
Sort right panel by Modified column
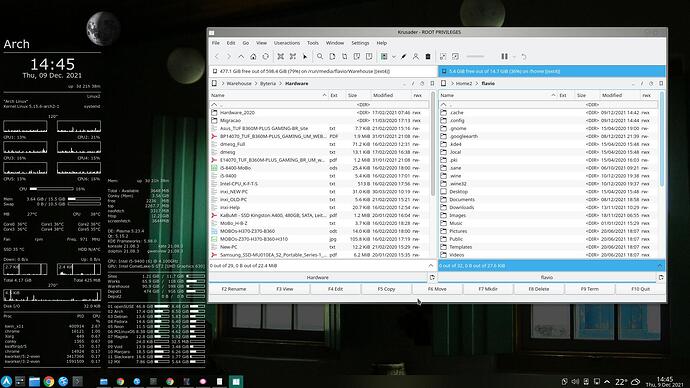click(620, 95)
